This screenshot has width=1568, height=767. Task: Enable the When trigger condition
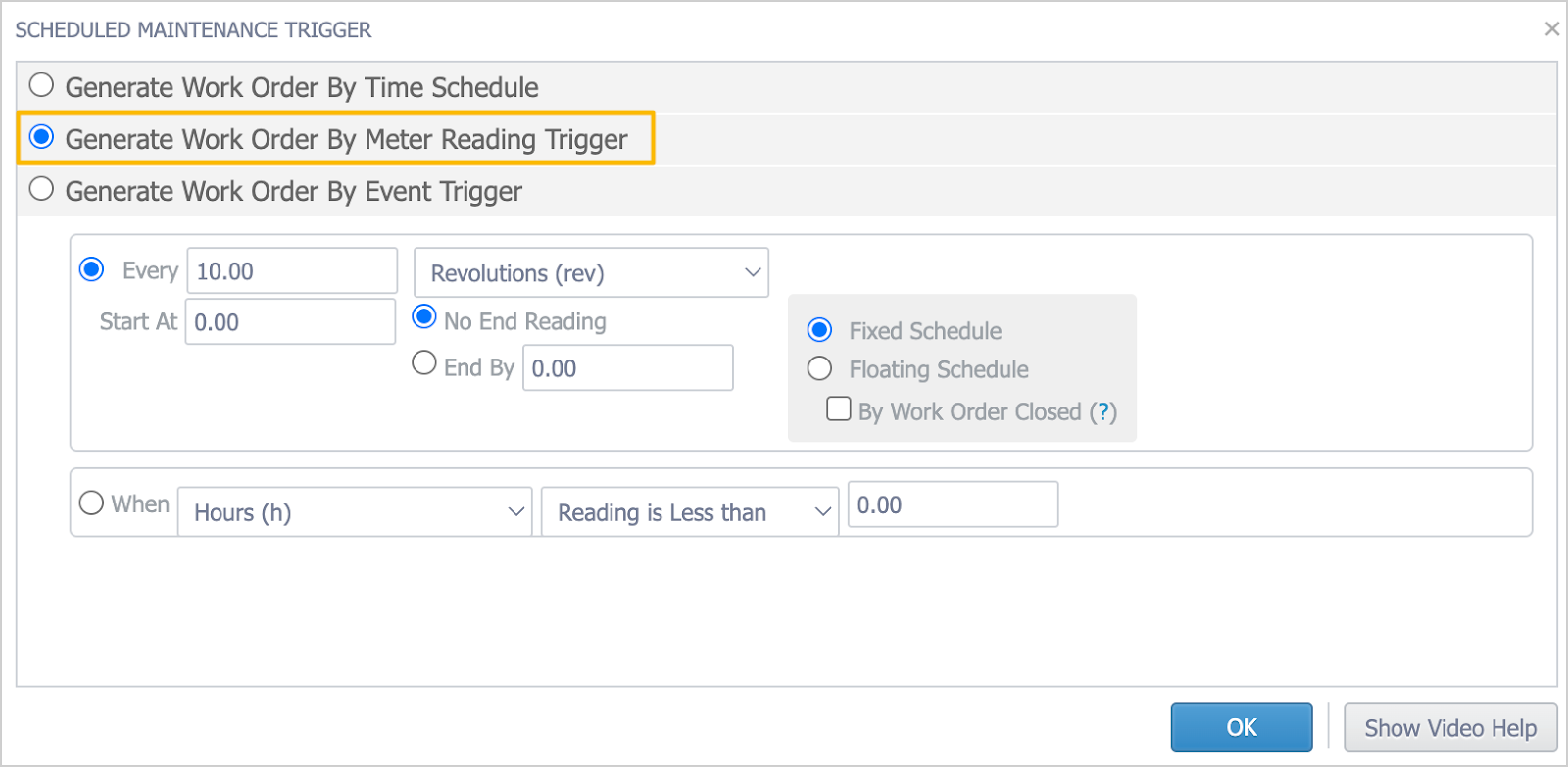(91, 502)
